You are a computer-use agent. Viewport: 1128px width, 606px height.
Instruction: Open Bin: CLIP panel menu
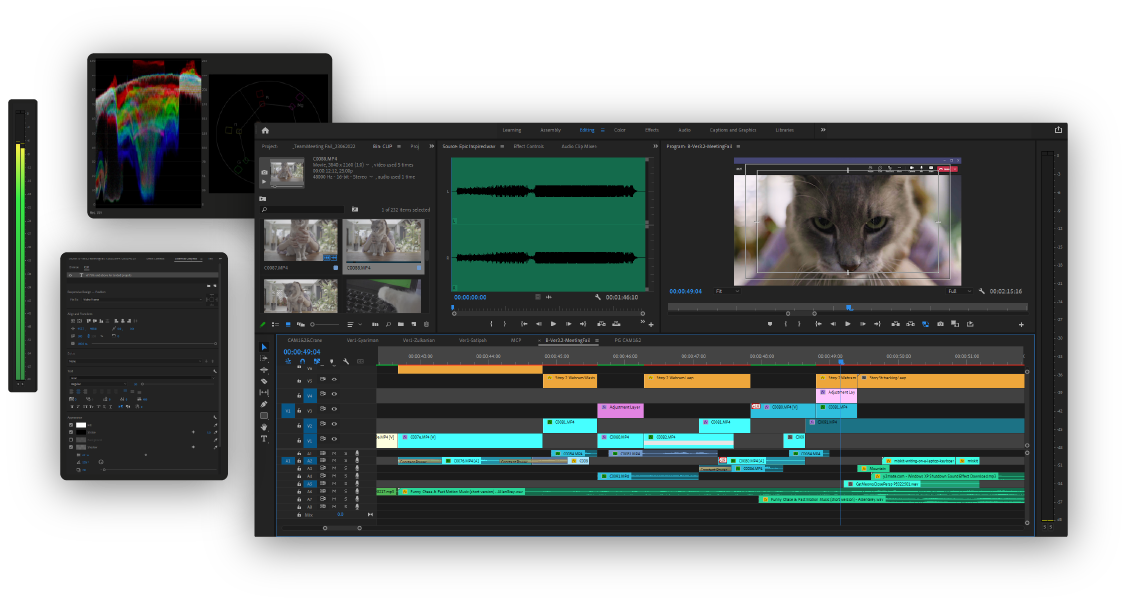[399, 146]
